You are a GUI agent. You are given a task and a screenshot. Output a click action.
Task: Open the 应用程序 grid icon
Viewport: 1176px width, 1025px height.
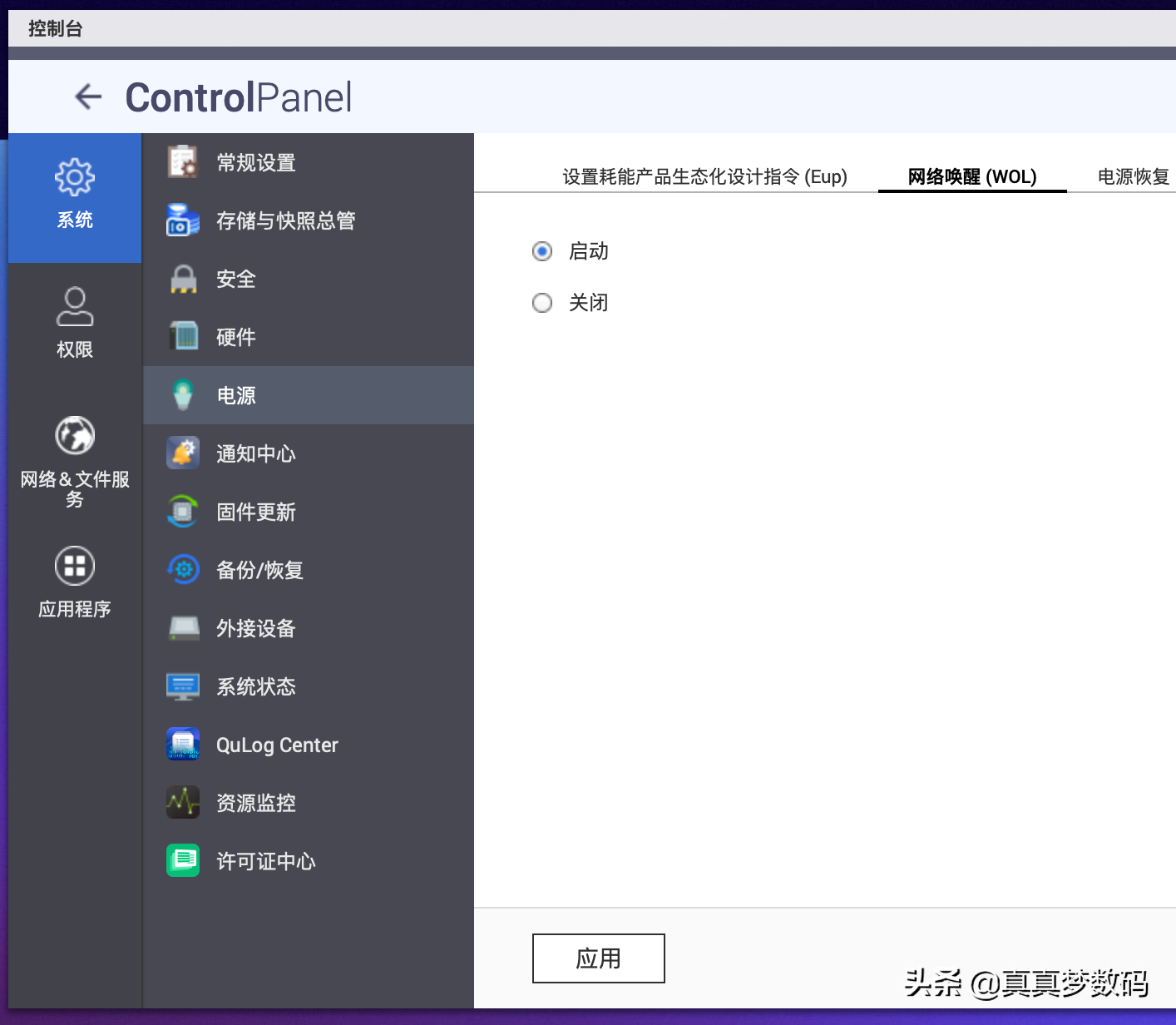[x=75, y=567]
